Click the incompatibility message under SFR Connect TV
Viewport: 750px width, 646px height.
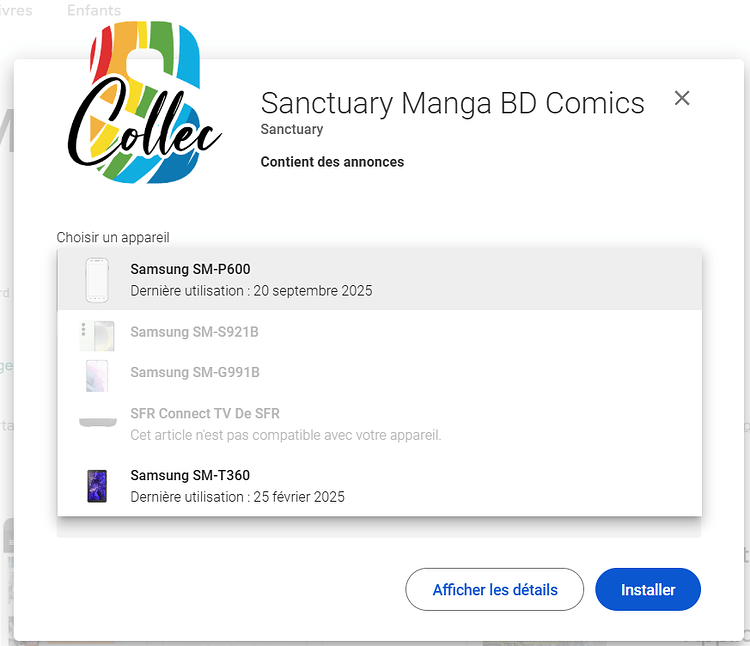[x=285, y=435]
